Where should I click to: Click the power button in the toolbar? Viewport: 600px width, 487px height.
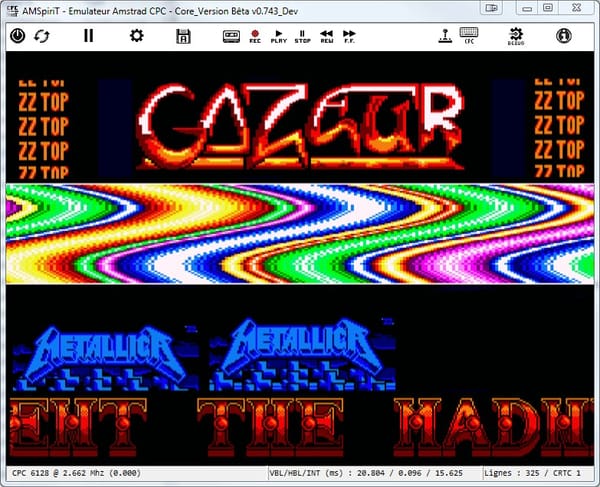point(18,36)
